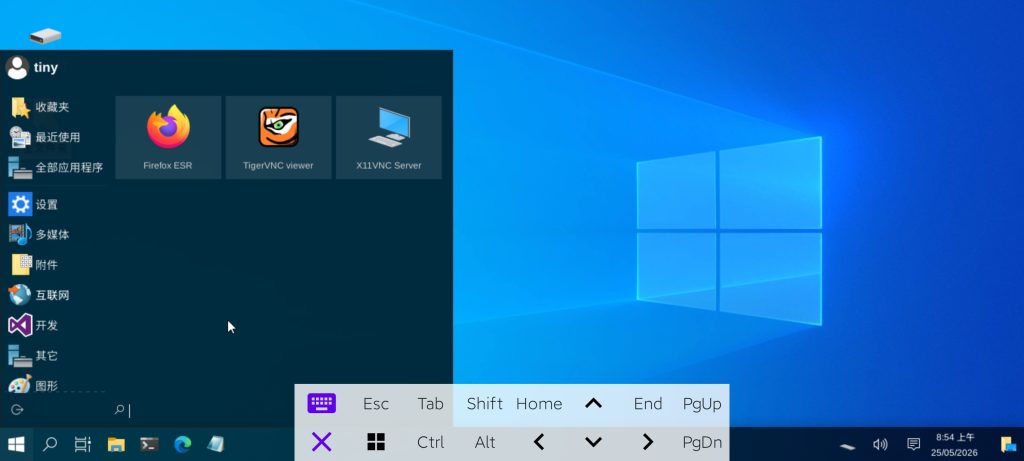This screenshot has height=461, width=1024.
Task: Open the terminal icon on the taskbar
Action: pyautogui.click(x=150, y=445)
